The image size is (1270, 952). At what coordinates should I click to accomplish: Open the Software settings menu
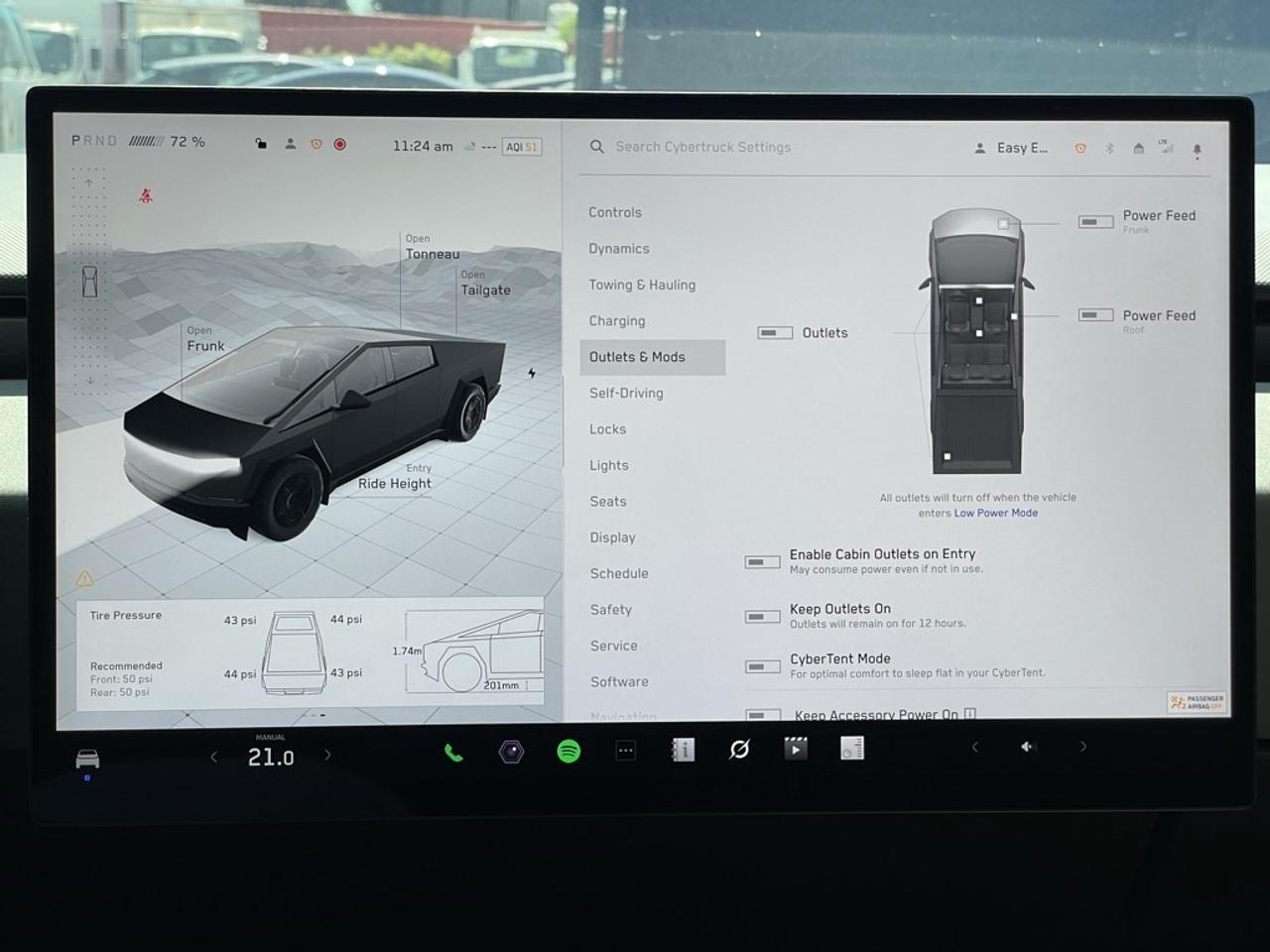click(x=619, y=682)
